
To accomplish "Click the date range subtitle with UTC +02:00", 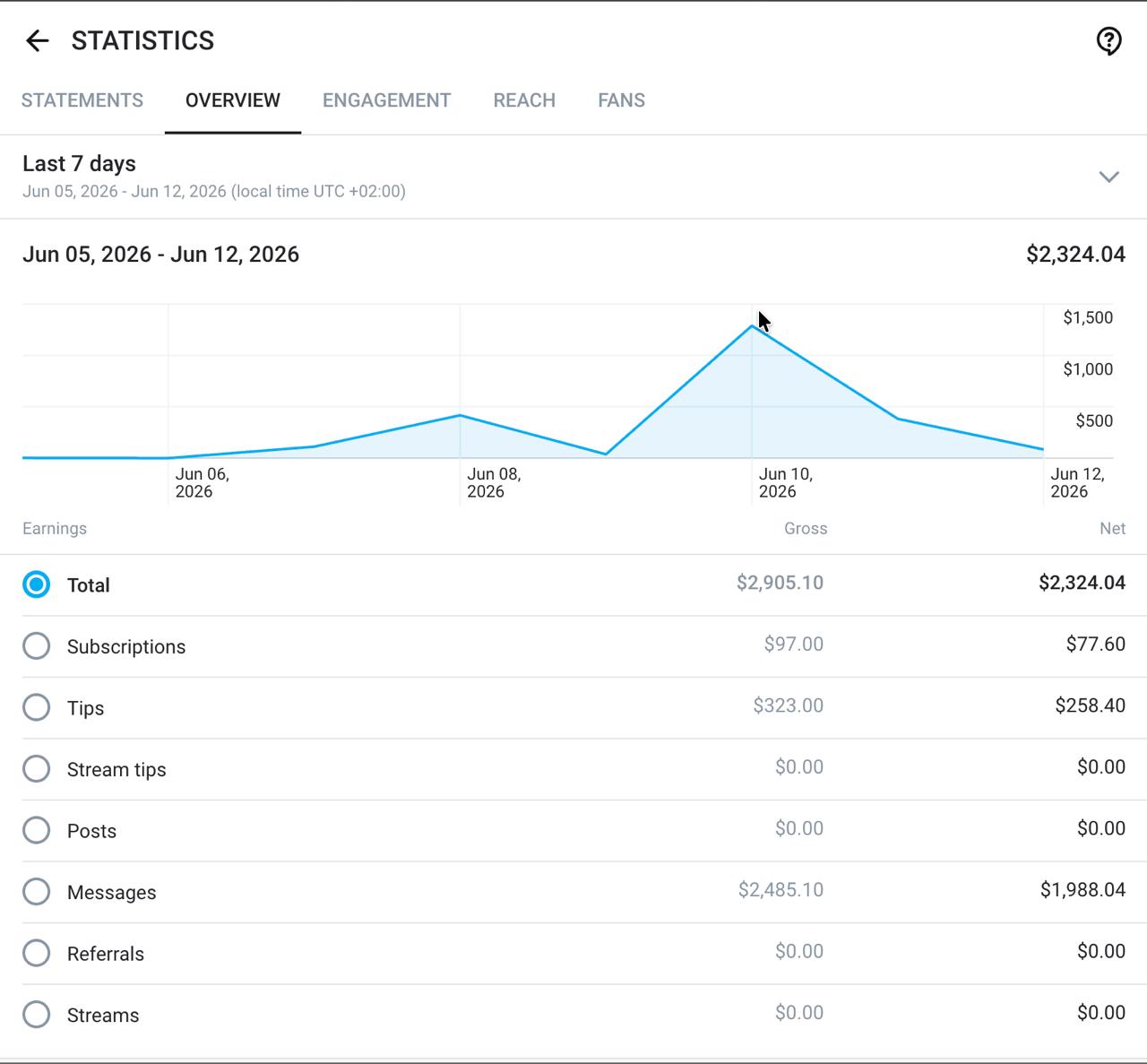I will click(214, 191).
